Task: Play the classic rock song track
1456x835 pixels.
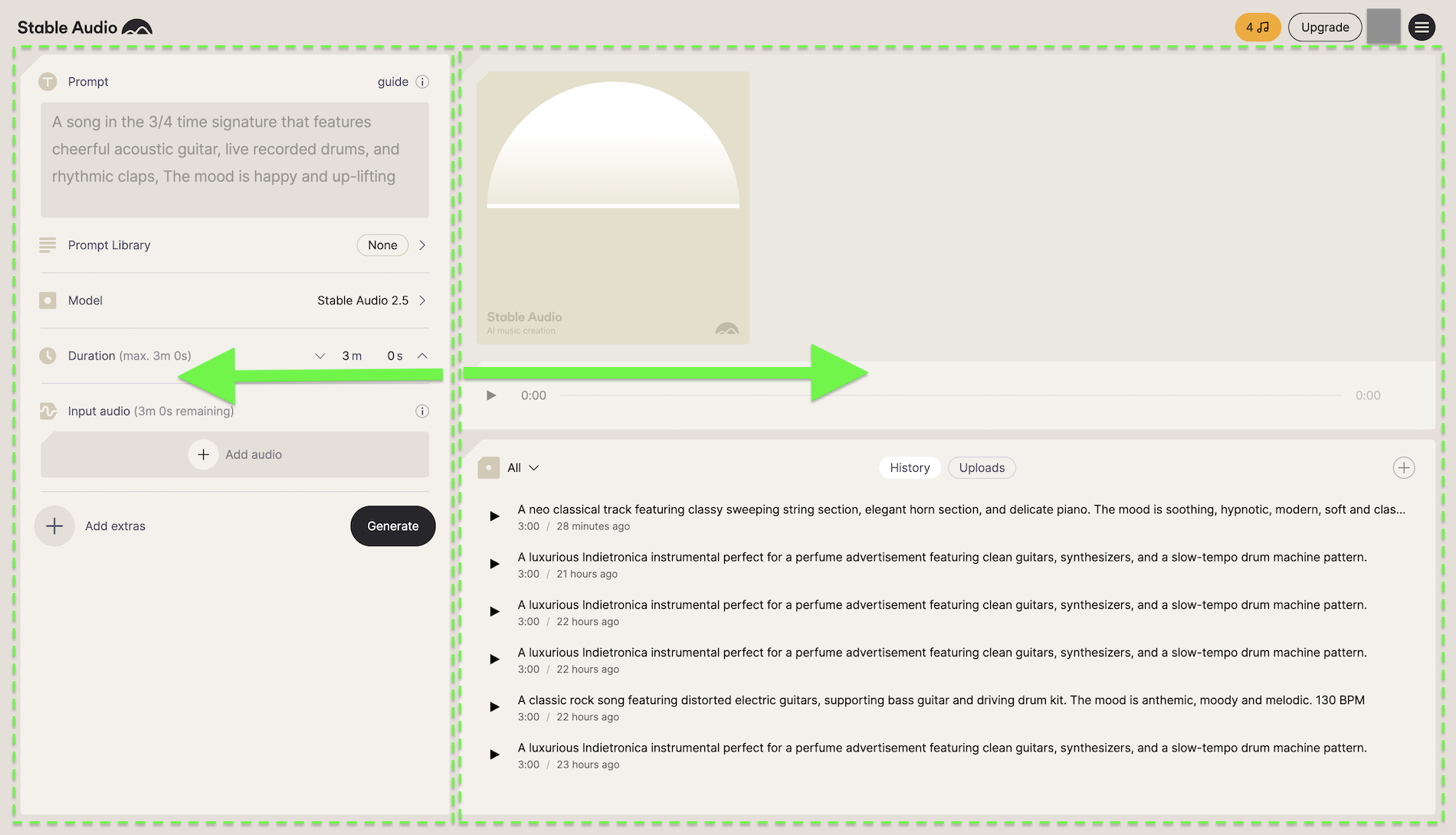Action: 495,707
